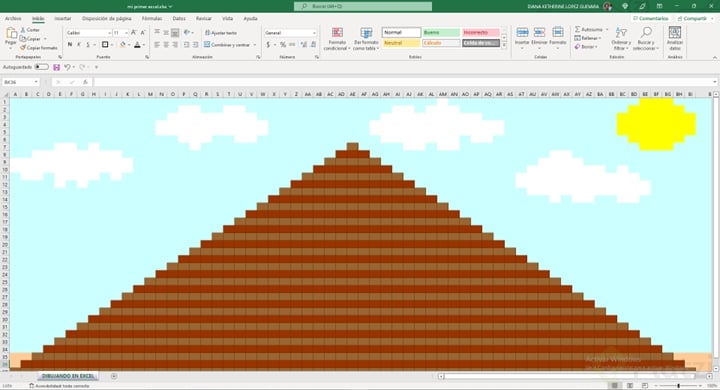Switch to the Insertar tab
Screen dimensions: 720x390
click(62, 18)
